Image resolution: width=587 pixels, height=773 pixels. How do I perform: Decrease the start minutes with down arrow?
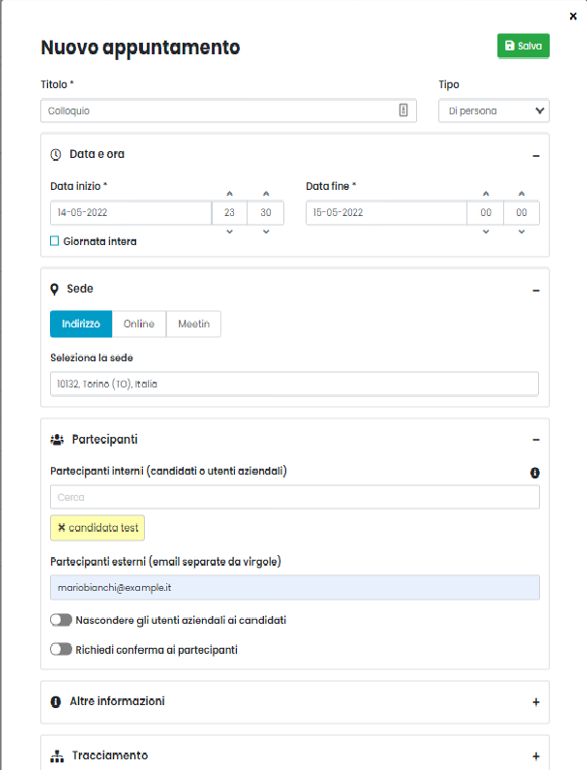tap(266, 232)
